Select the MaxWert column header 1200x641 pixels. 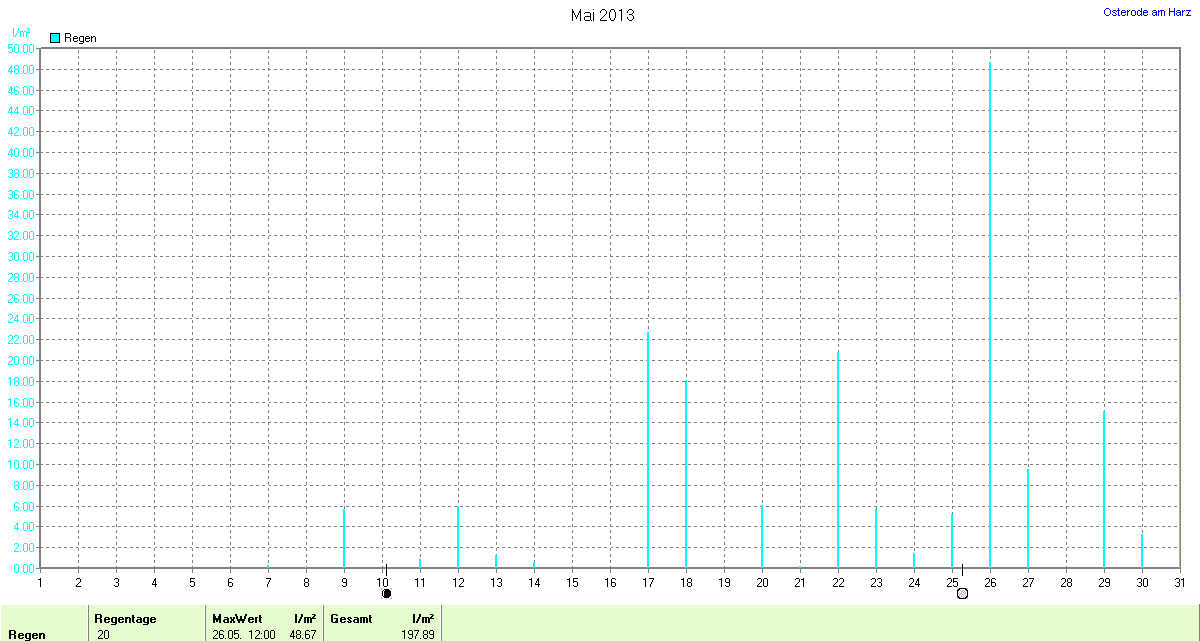[x=236, y=619]
